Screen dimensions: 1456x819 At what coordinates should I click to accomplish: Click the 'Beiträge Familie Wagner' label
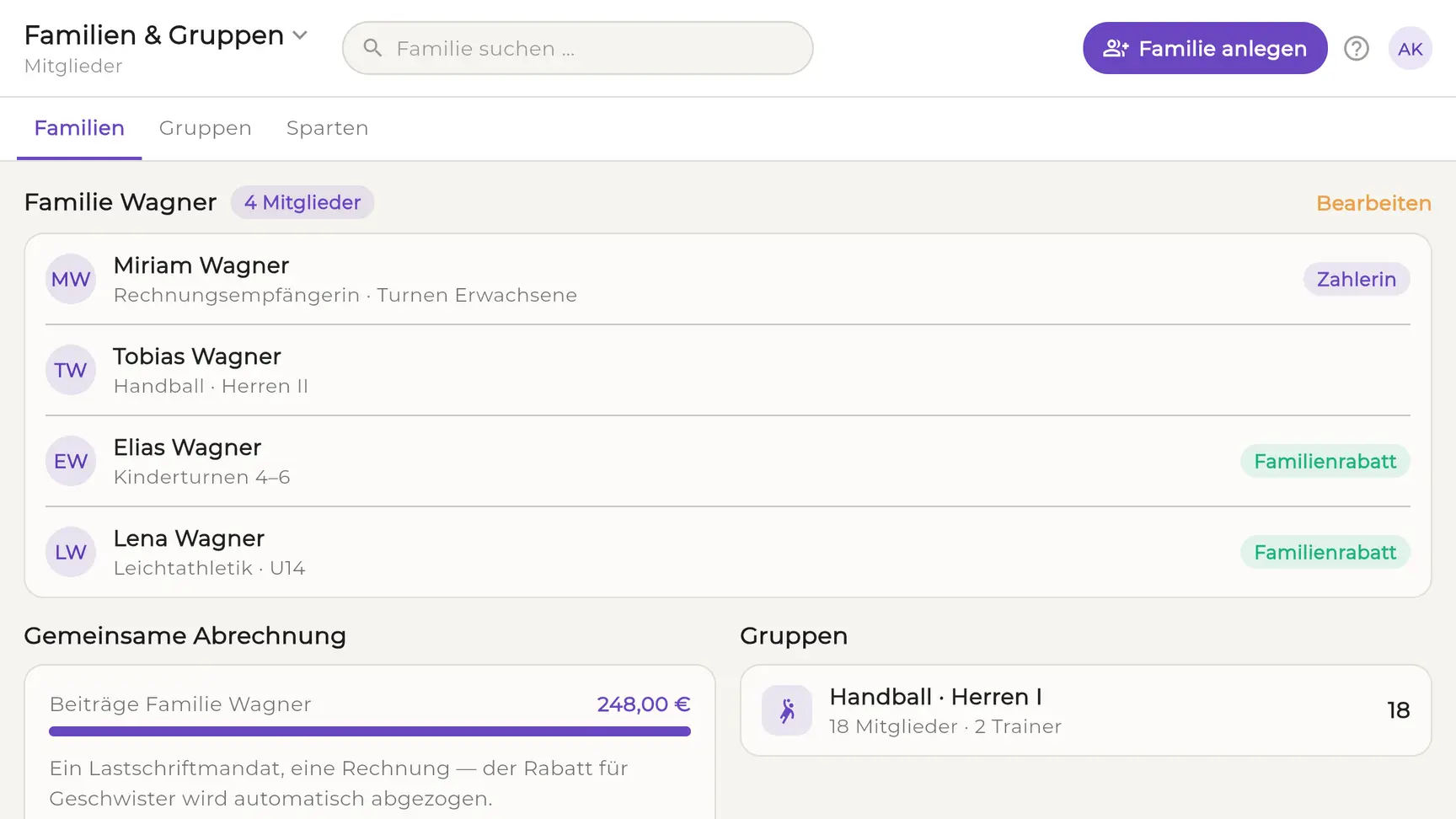[x=180, y=704]
